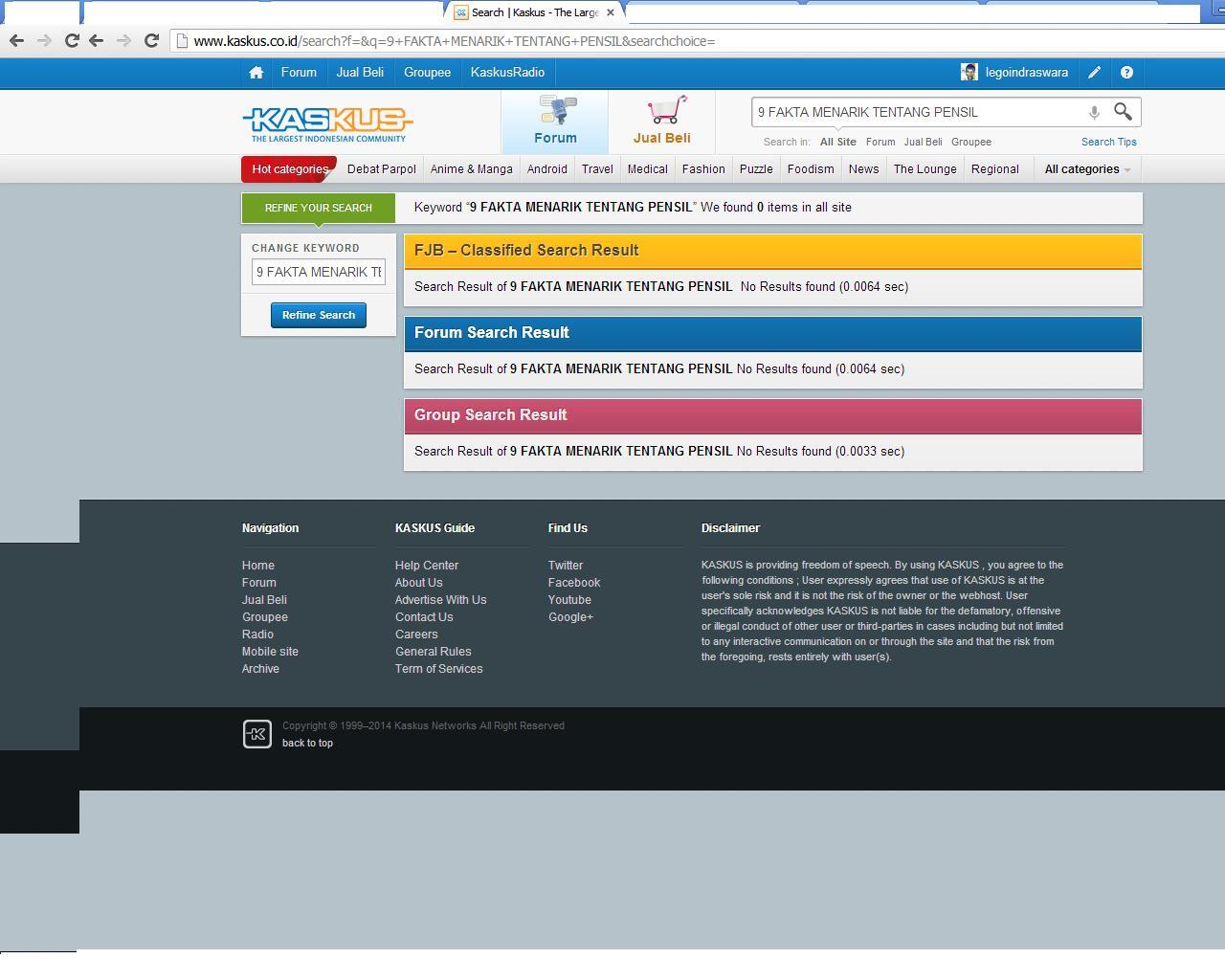Open the Android category
Screen dimensions: 1225x980
[547, 169]
